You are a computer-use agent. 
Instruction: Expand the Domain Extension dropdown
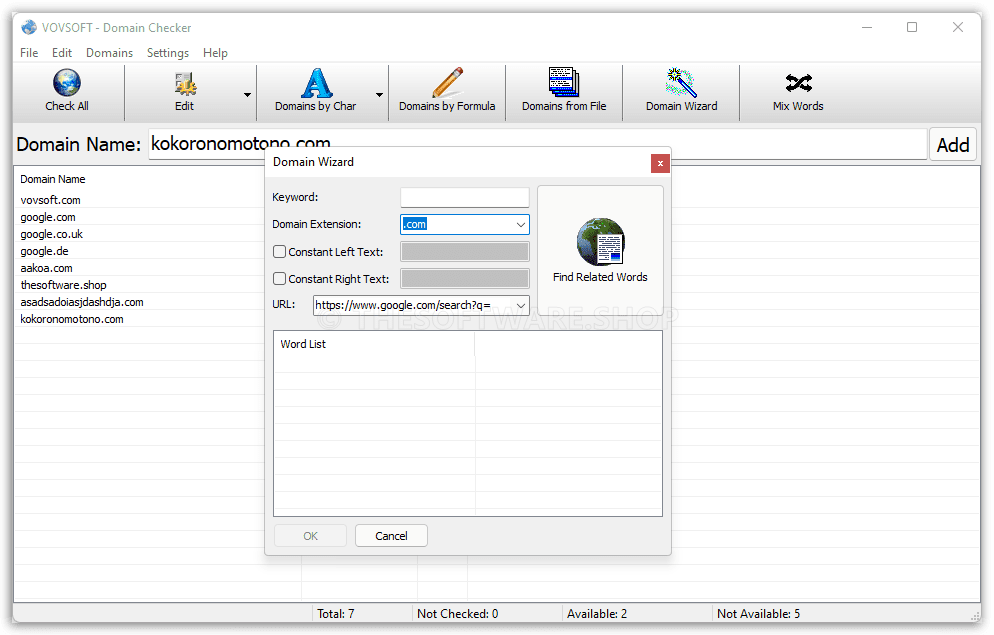tap(520, 224)
